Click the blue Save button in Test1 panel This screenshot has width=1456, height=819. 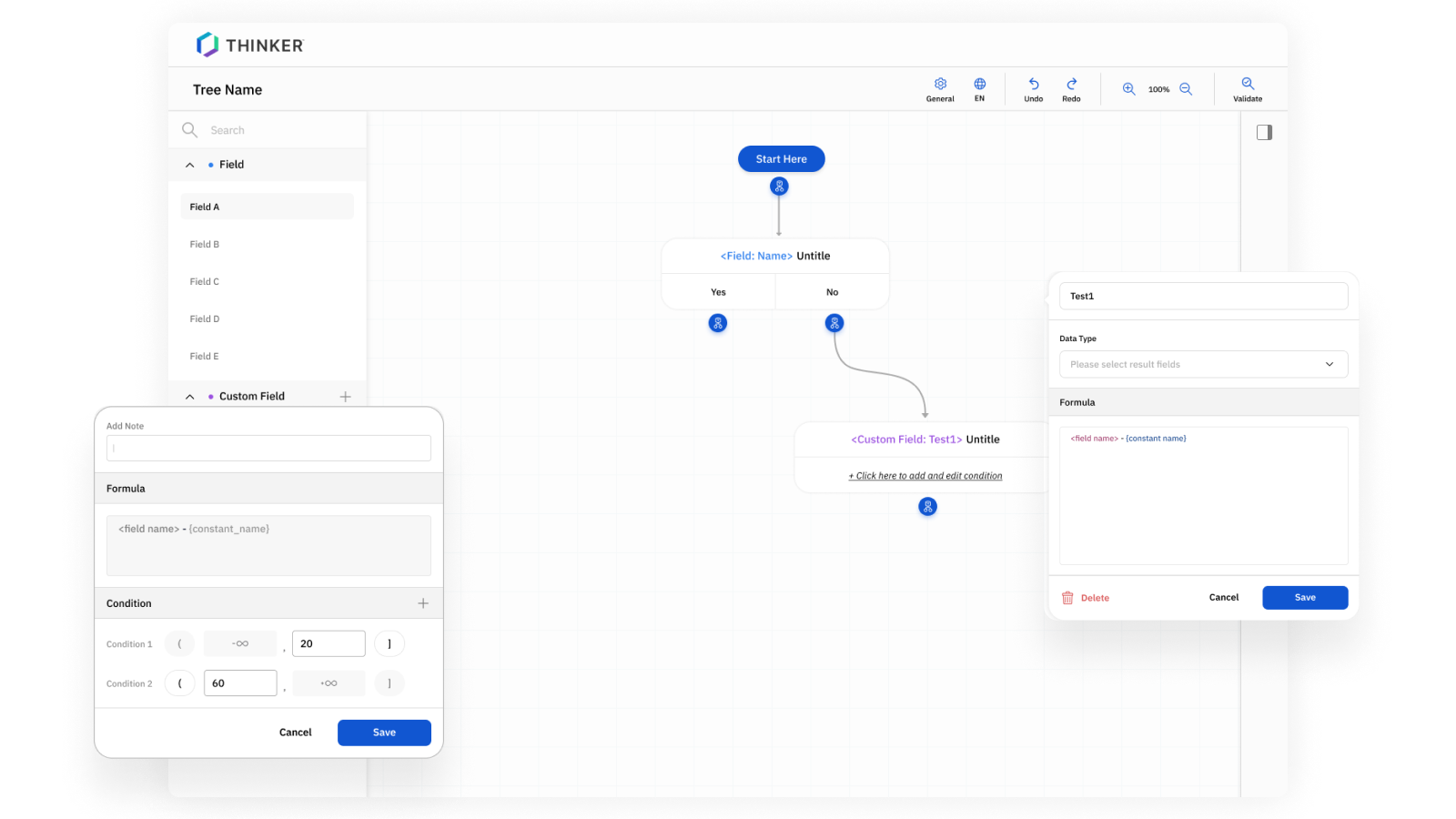[1304, 598]
